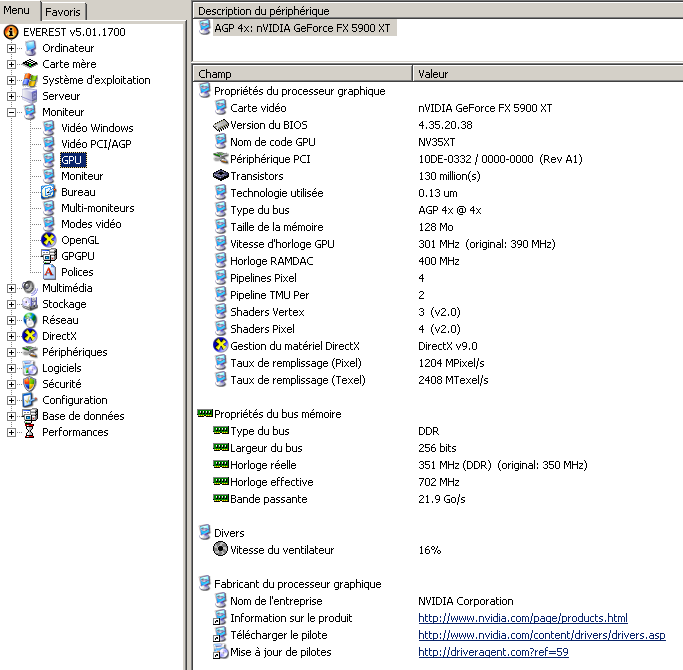The width and height of the screenshot is (683, 670).
Task: Click the Base de données icon
Action: (30, 416)
